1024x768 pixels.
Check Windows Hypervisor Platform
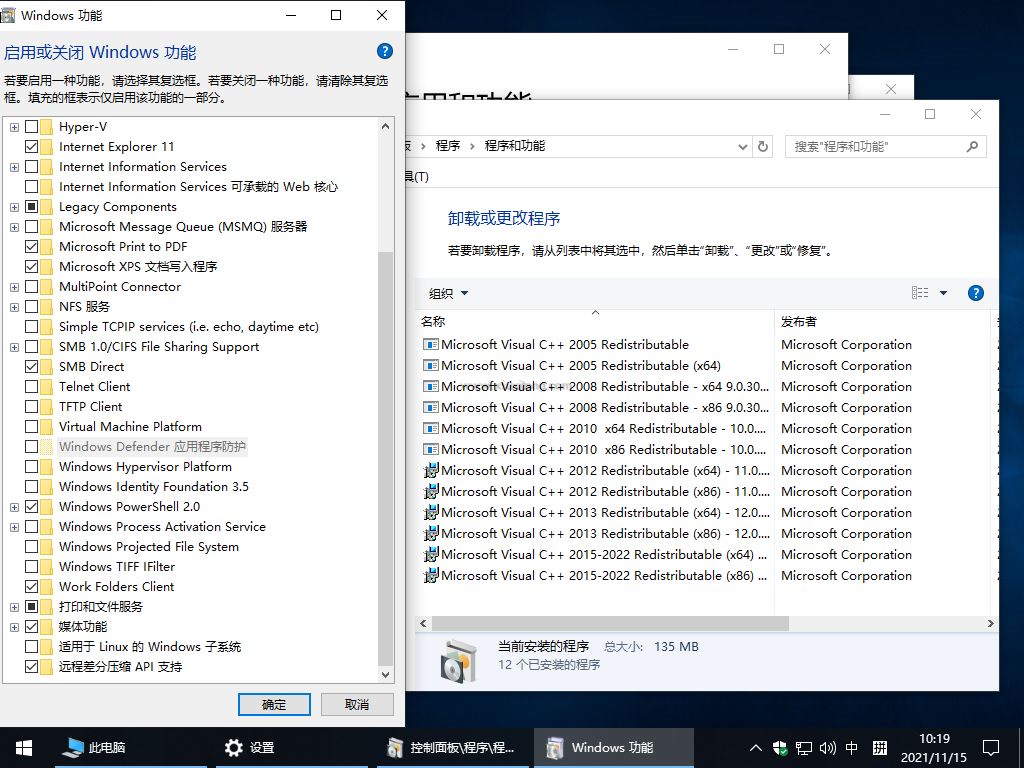click(31, 466)
